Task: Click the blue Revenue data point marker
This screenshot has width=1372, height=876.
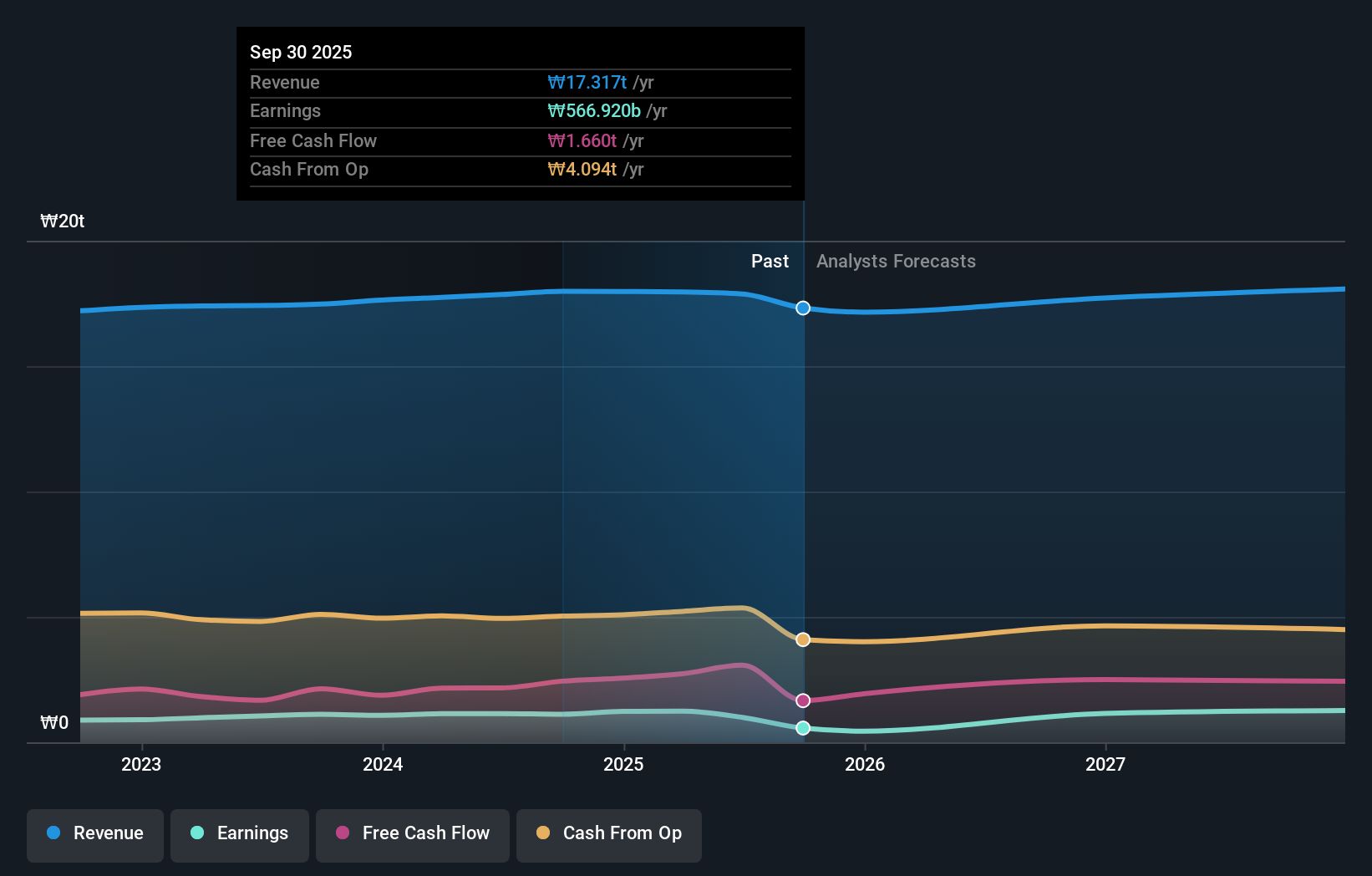Action: click(803, 308)
